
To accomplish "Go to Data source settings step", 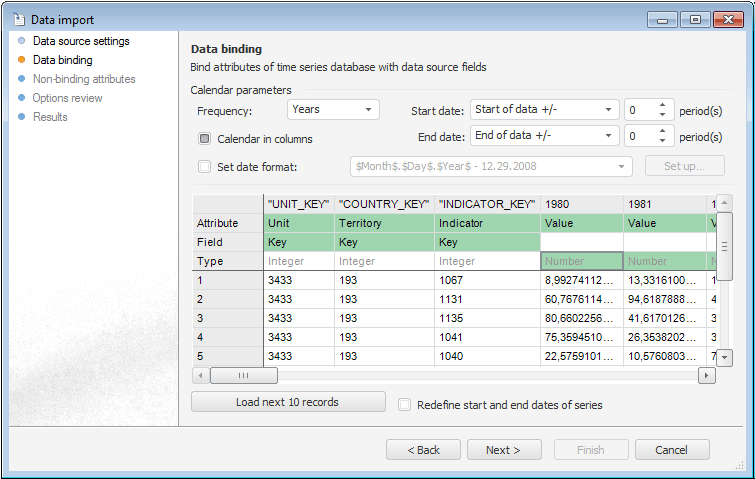I will pyautogui.click(x=81, y=42).
